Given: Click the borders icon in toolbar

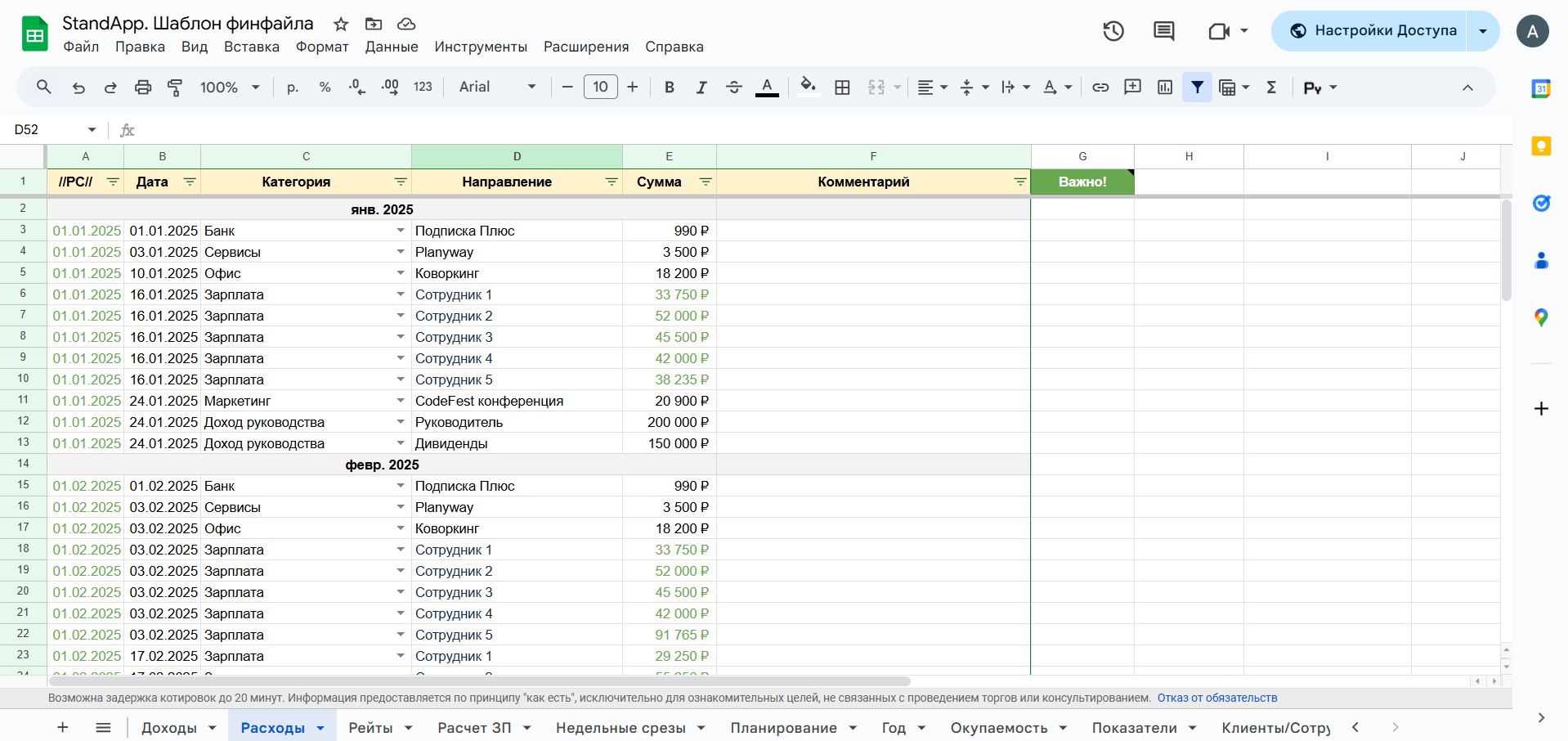Looking at the screenshot, I should tap(842, 88).
